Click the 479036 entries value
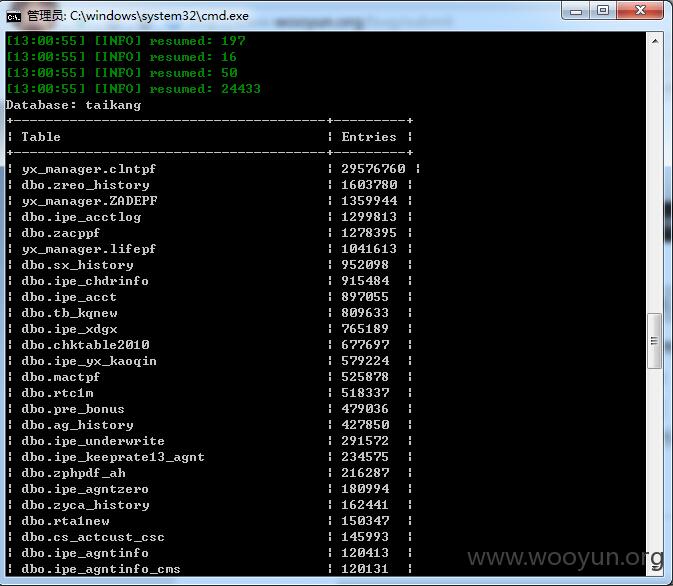Viewport: 673px width, 586px height. 365,409
